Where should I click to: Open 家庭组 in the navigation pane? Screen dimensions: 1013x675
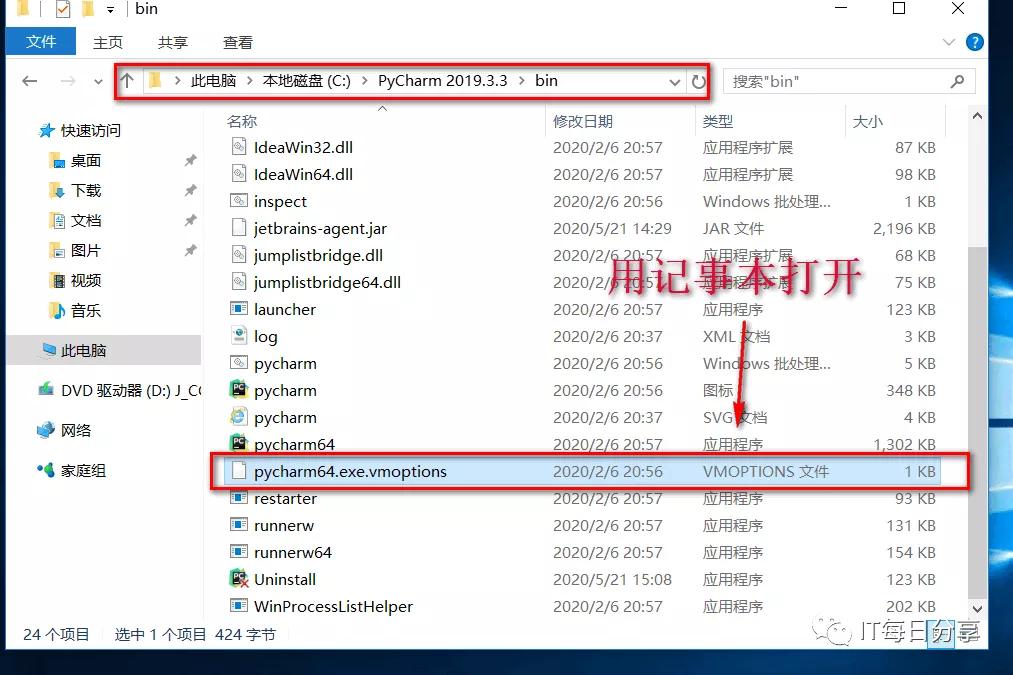coord(83,471)
